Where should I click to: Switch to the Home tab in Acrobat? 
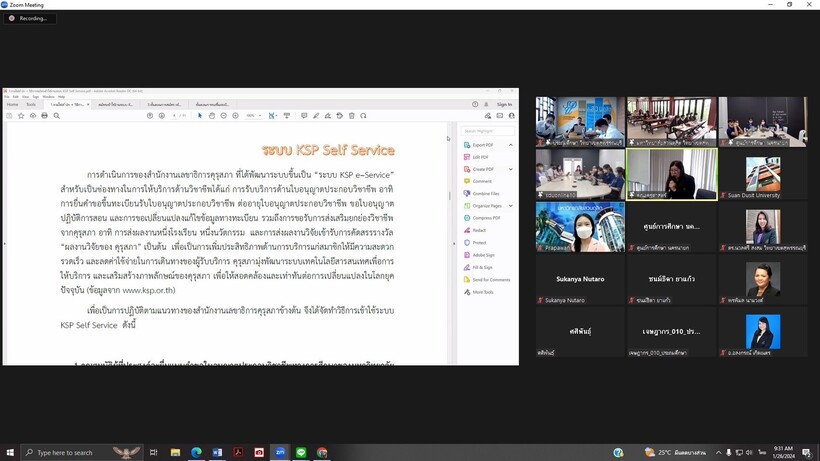click(x=13, y=105)
